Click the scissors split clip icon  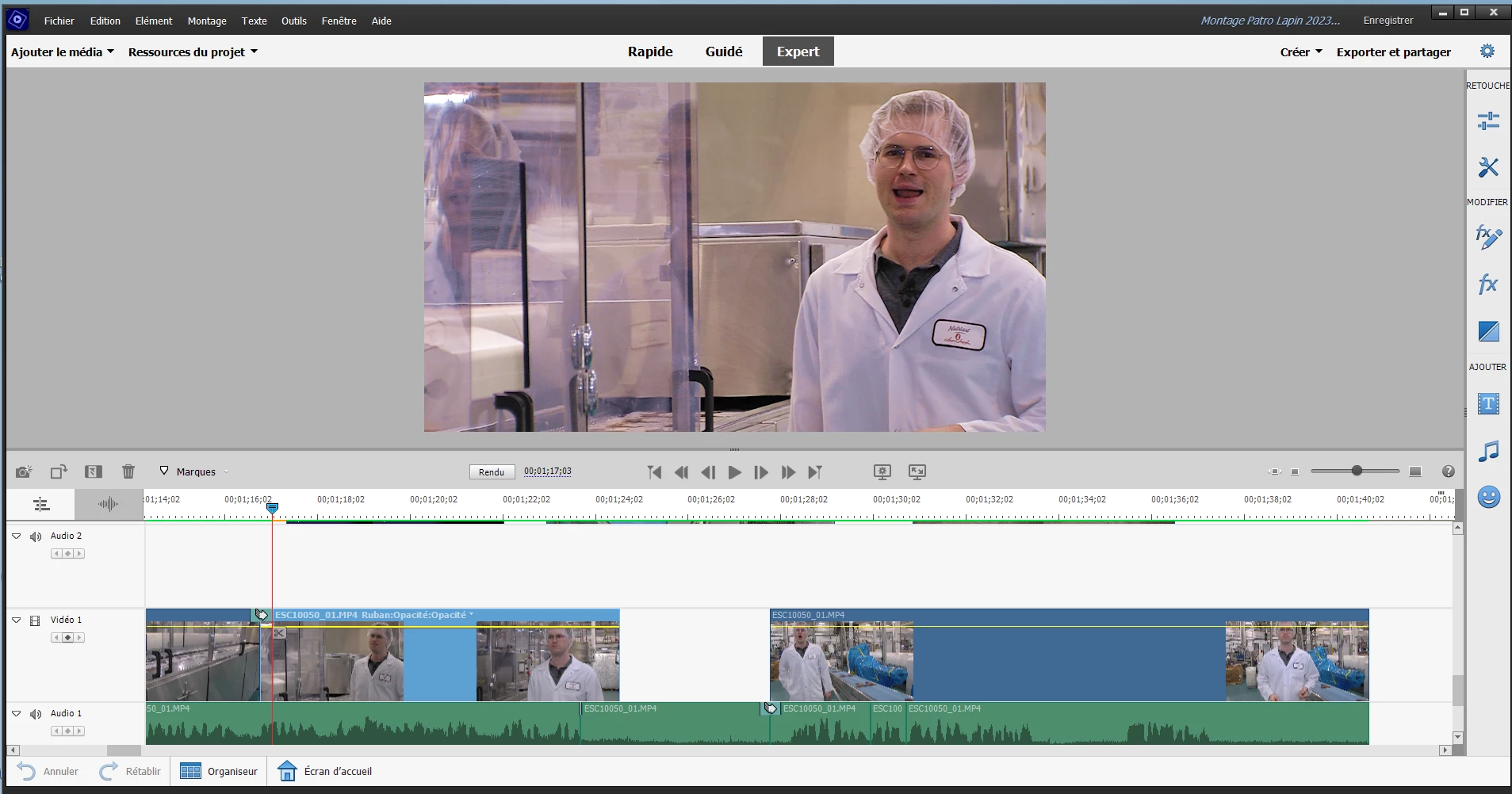click(278, 633)
